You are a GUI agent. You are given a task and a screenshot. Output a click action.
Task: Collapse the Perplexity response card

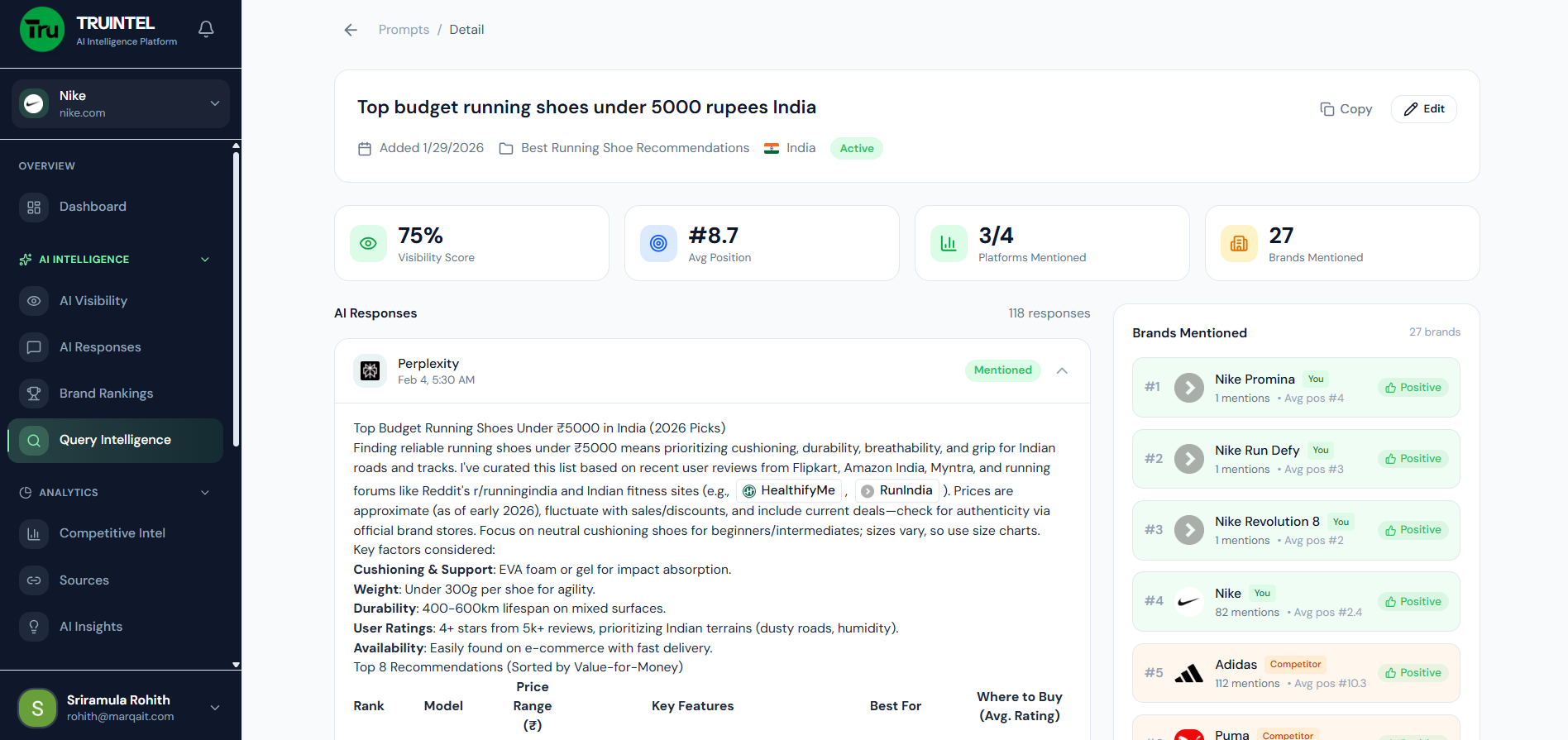[x=1062, y=370]
